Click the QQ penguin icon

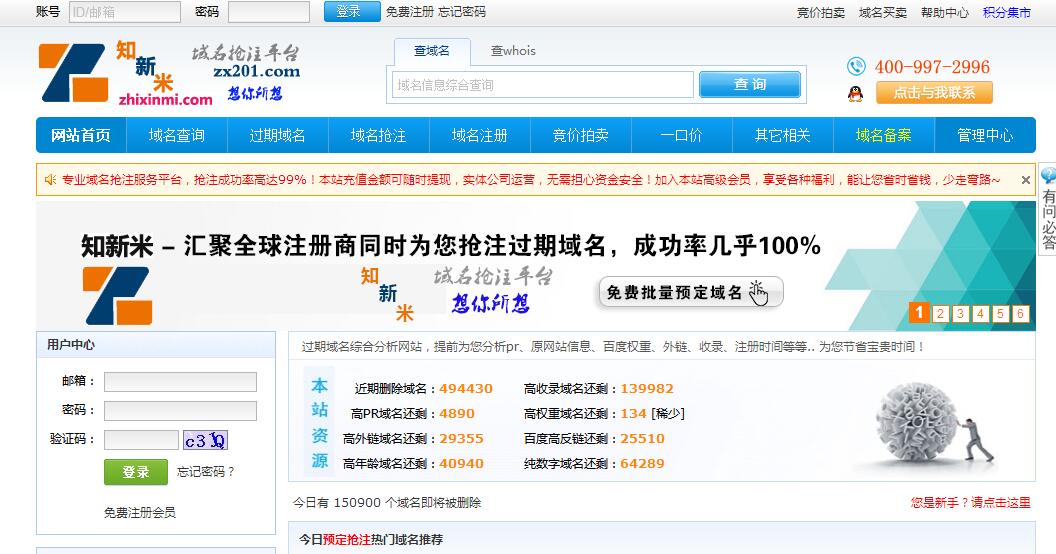click(855, 93)
